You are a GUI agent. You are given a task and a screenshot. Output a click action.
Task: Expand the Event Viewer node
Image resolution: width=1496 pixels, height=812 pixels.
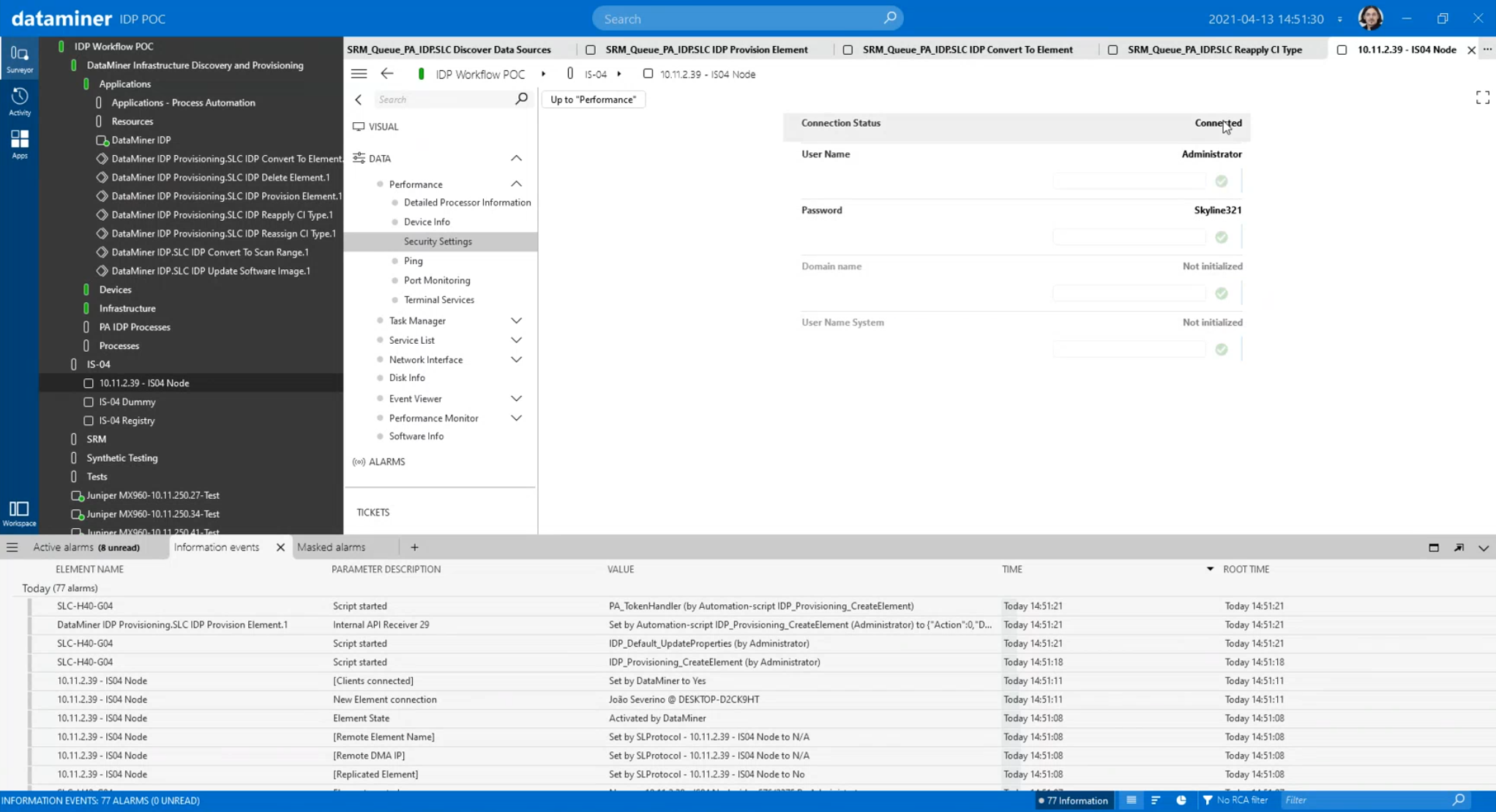coord(516,399)
